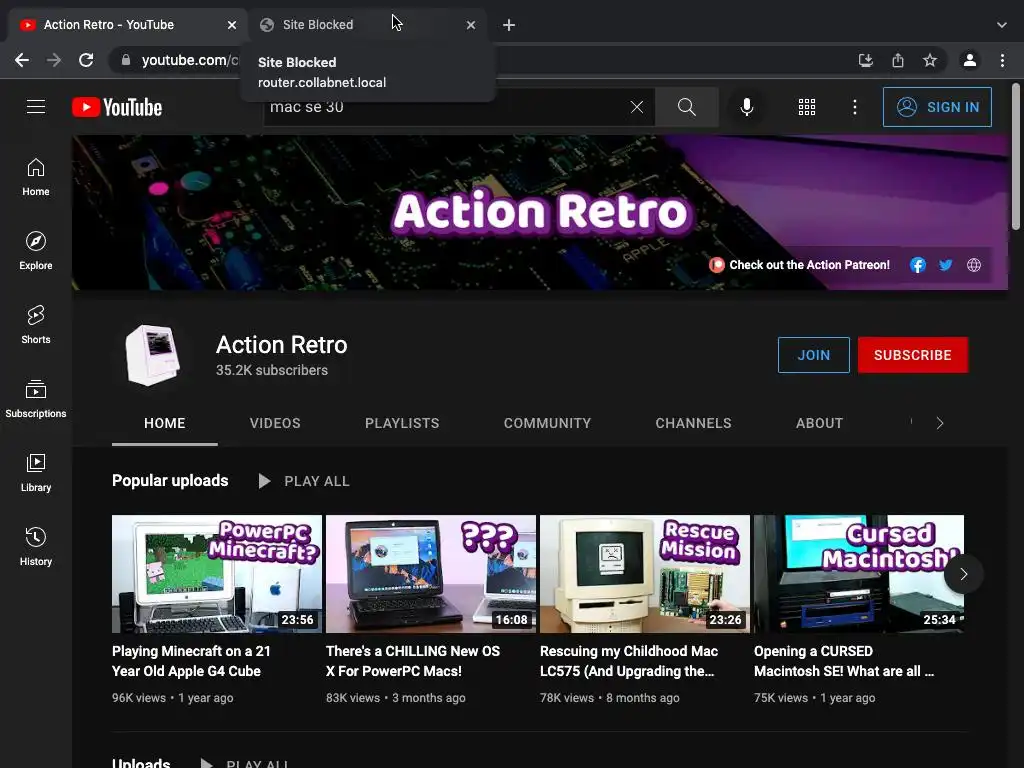Open Subscriptions in the sidebar
This screenshot has height=768, width=1024.
(x=36, y=398)
